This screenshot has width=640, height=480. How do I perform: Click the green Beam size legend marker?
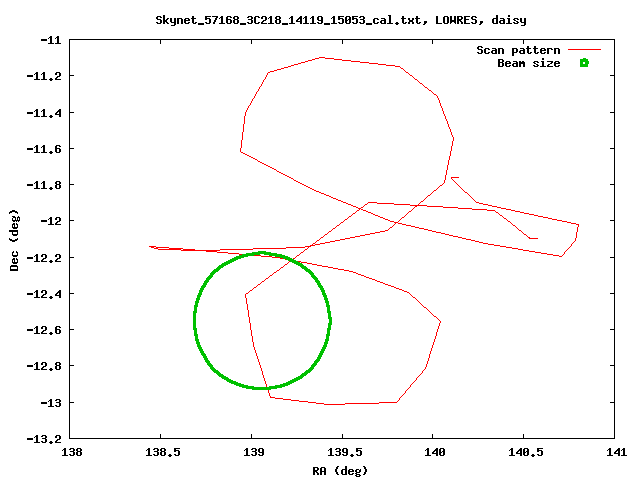pyautogui.click(x=584, y=63)
